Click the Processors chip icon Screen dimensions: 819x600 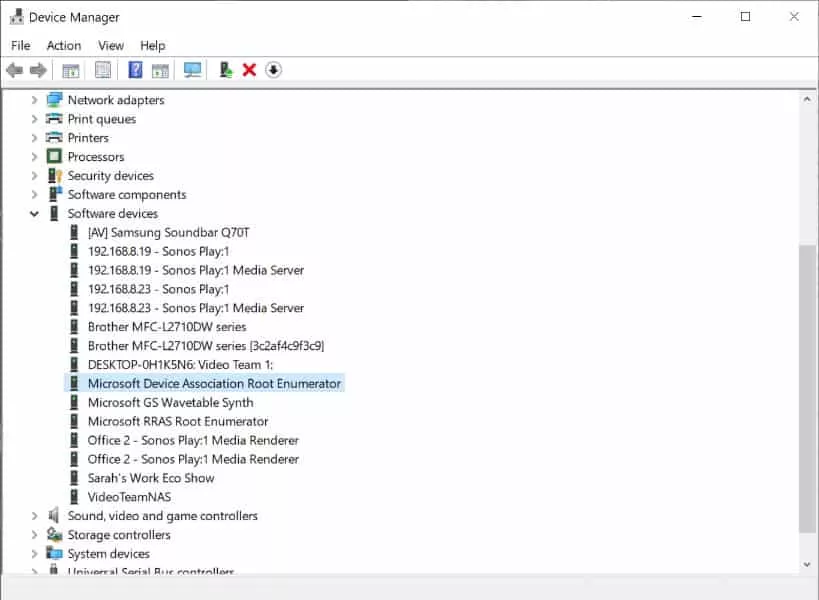tap(54, 157)
